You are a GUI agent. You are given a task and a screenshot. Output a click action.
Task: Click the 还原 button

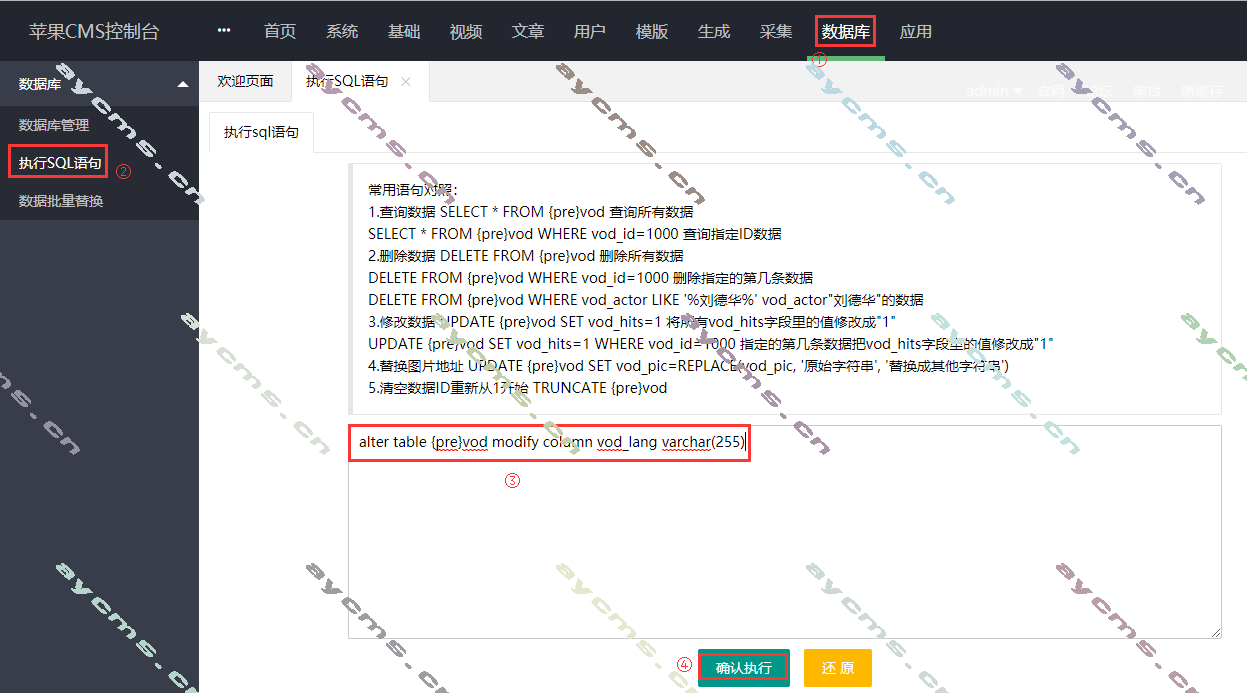click(x=838, y=668)
